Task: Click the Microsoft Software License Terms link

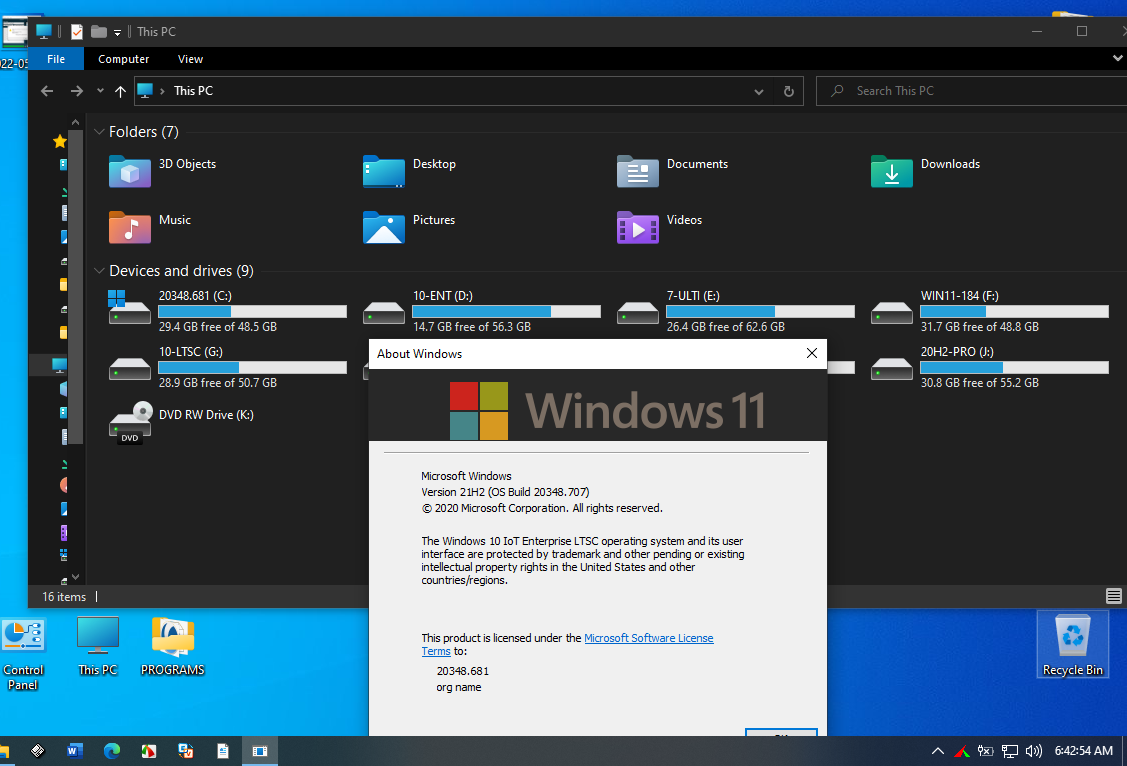Action: click(567, 645)
